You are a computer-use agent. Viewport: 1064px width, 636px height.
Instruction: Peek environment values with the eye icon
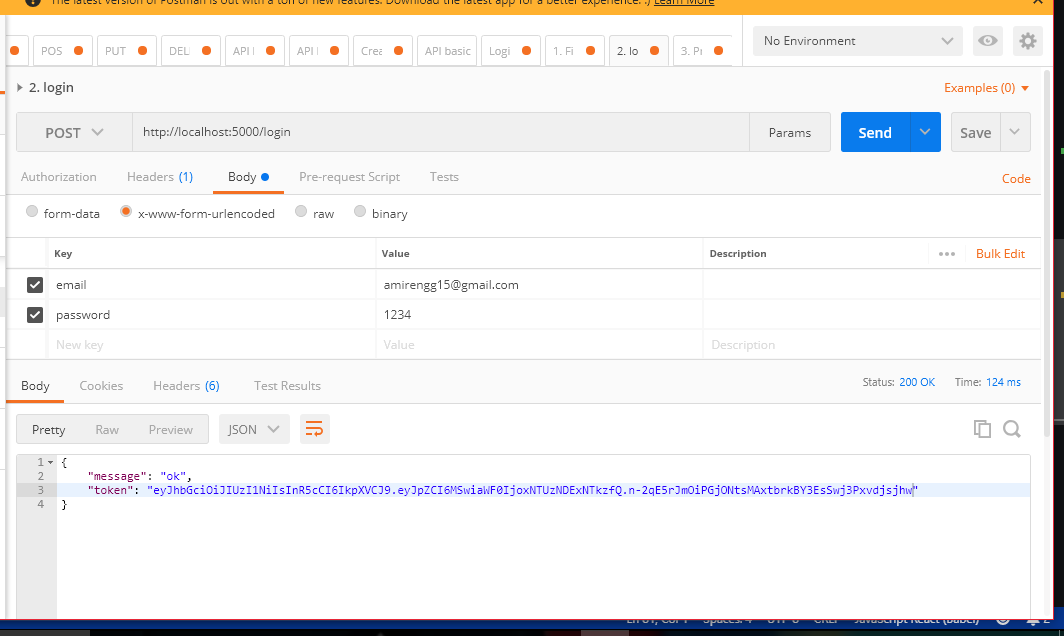pos(988,41)
